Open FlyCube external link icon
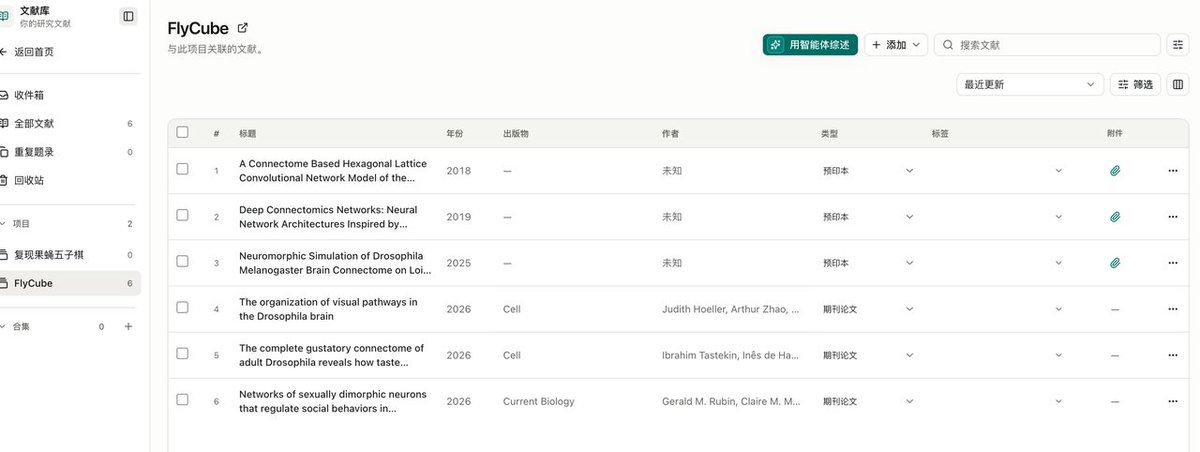Image resolution: width=1200 pixels, height=452 pixels. pos(243,28)
